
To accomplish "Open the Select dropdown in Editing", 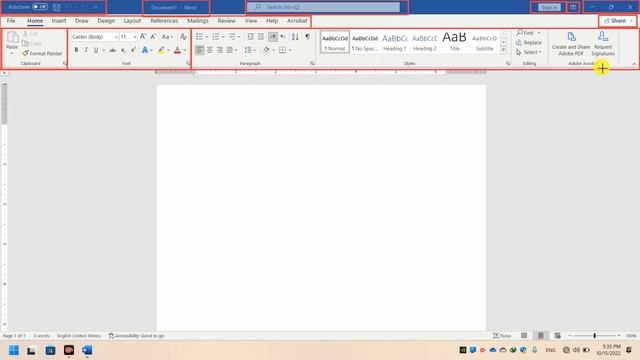I will coord(529,52).
